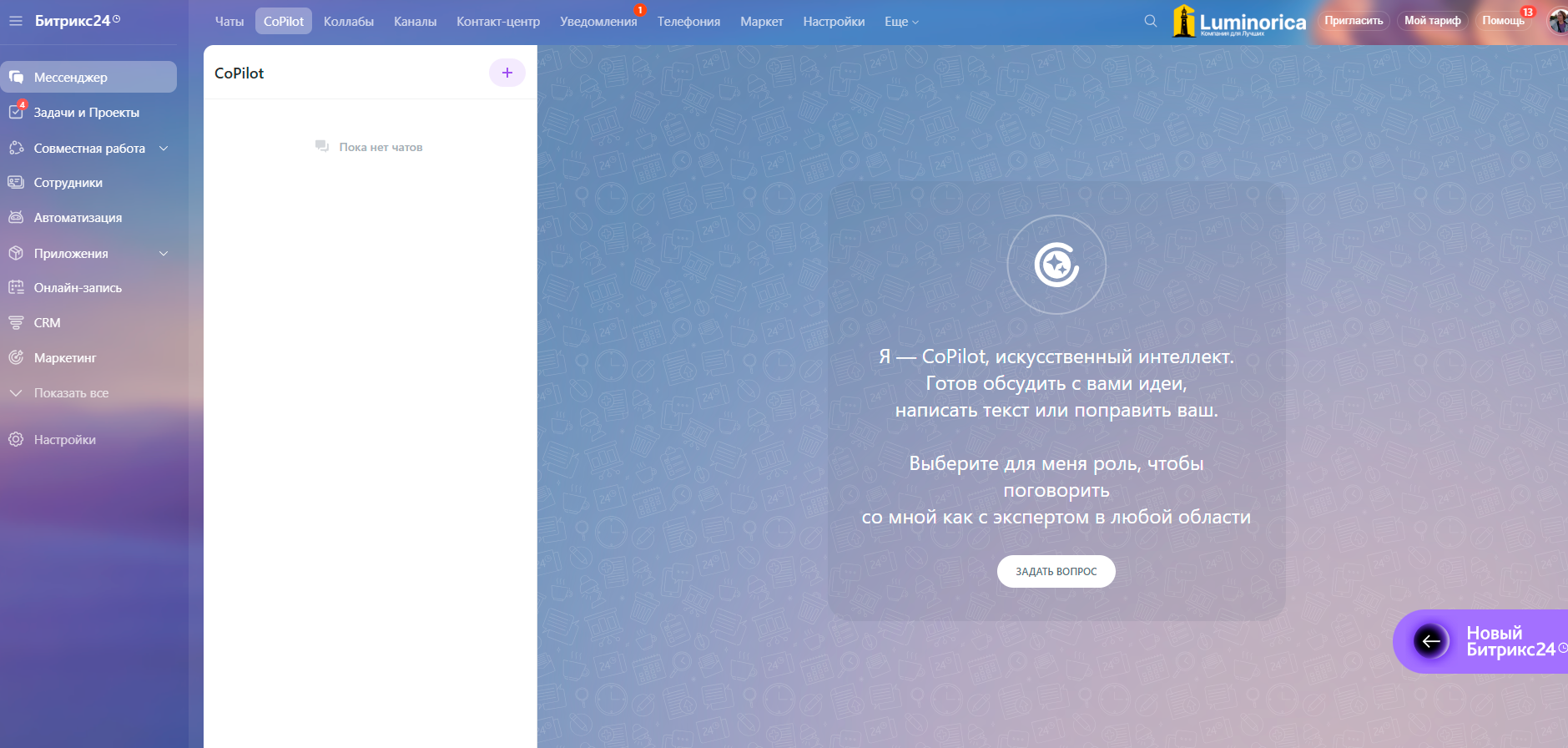The image size is (1568, 748).
Task: Click the CoPilot logo circle
Action: 1056,265
